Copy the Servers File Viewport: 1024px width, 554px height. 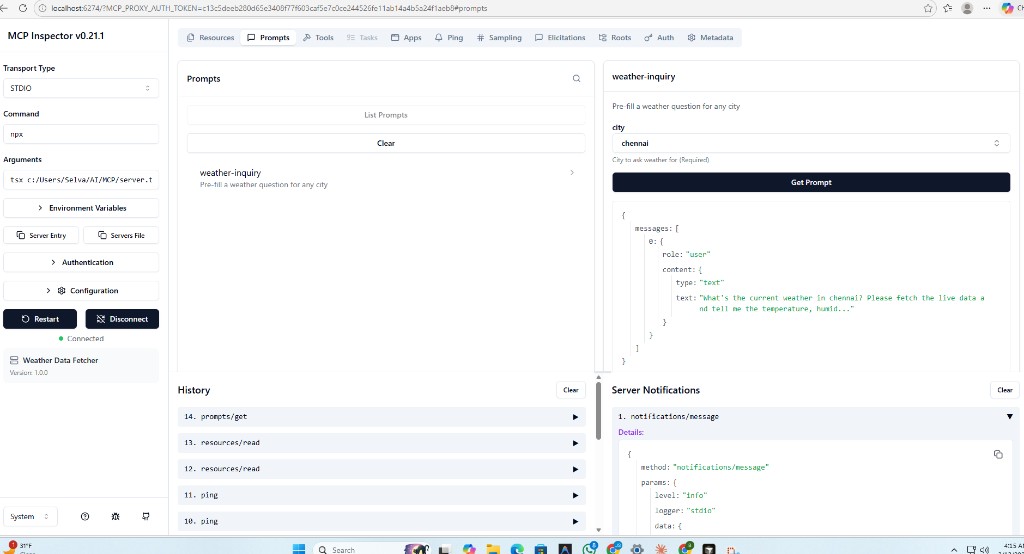[x=121, y=235]
